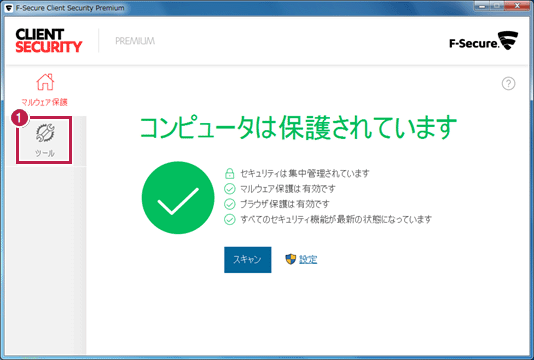Click the headline コンピュータは保護されています

(298, 127)
